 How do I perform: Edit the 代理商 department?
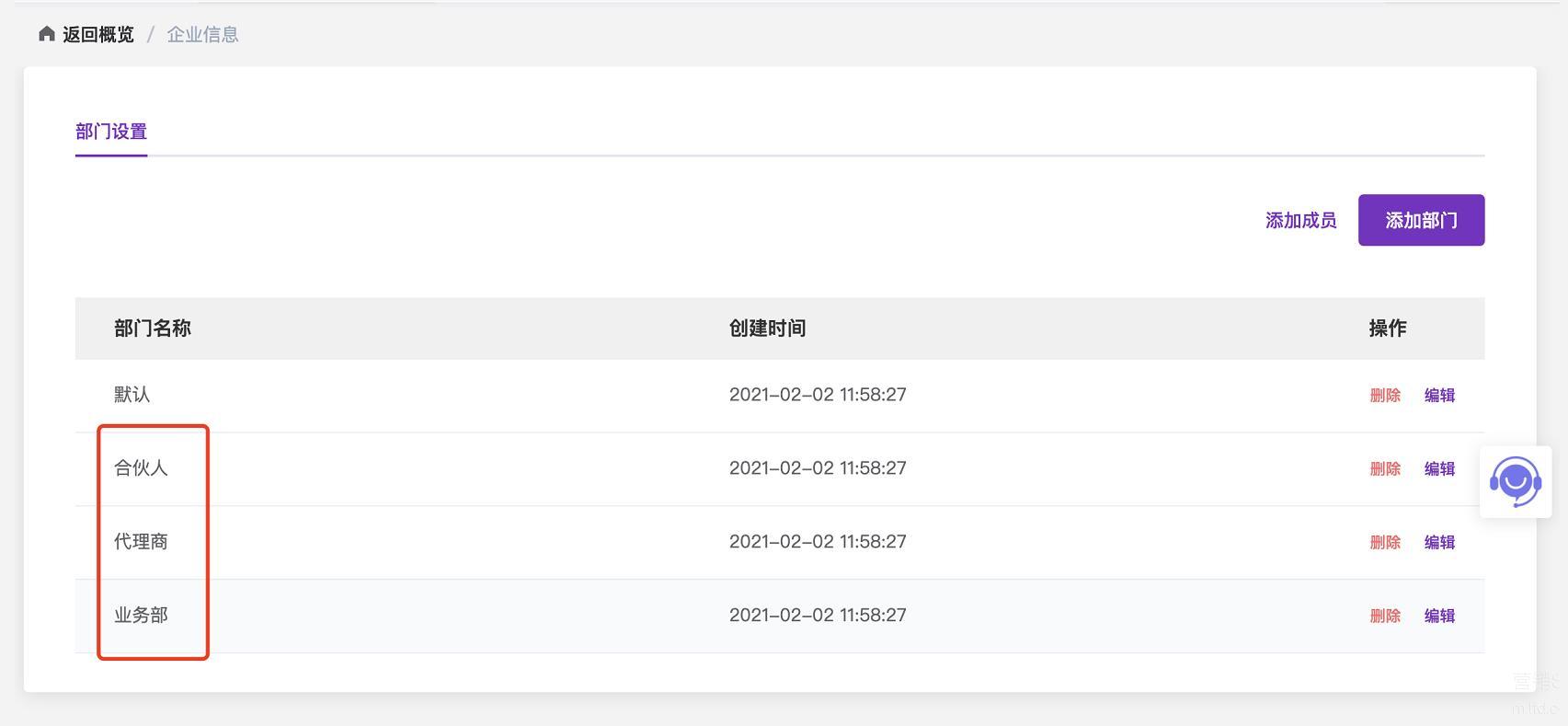[x=1439, y=543]
